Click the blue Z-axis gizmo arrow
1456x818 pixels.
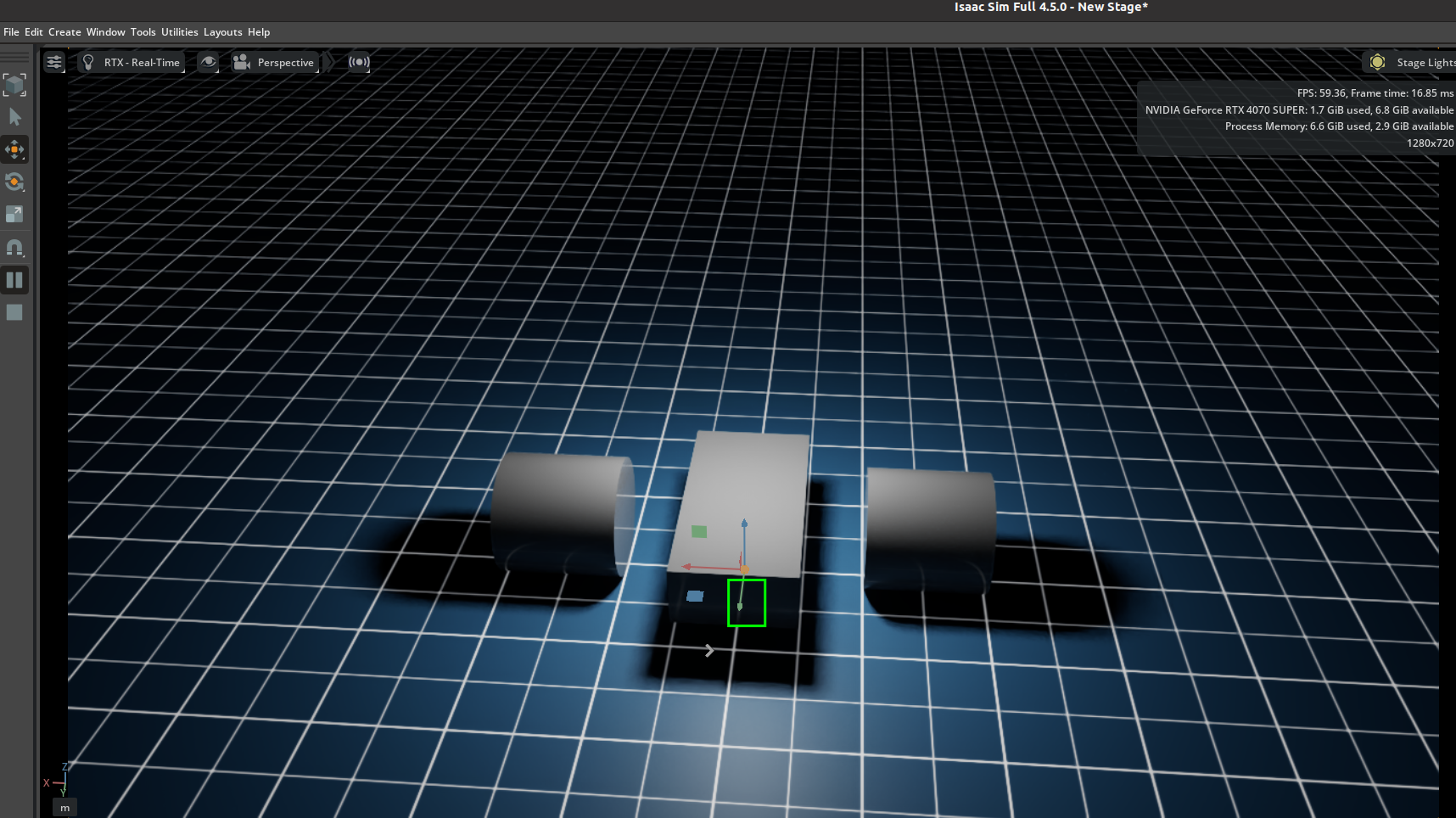[x=744, y=524]
